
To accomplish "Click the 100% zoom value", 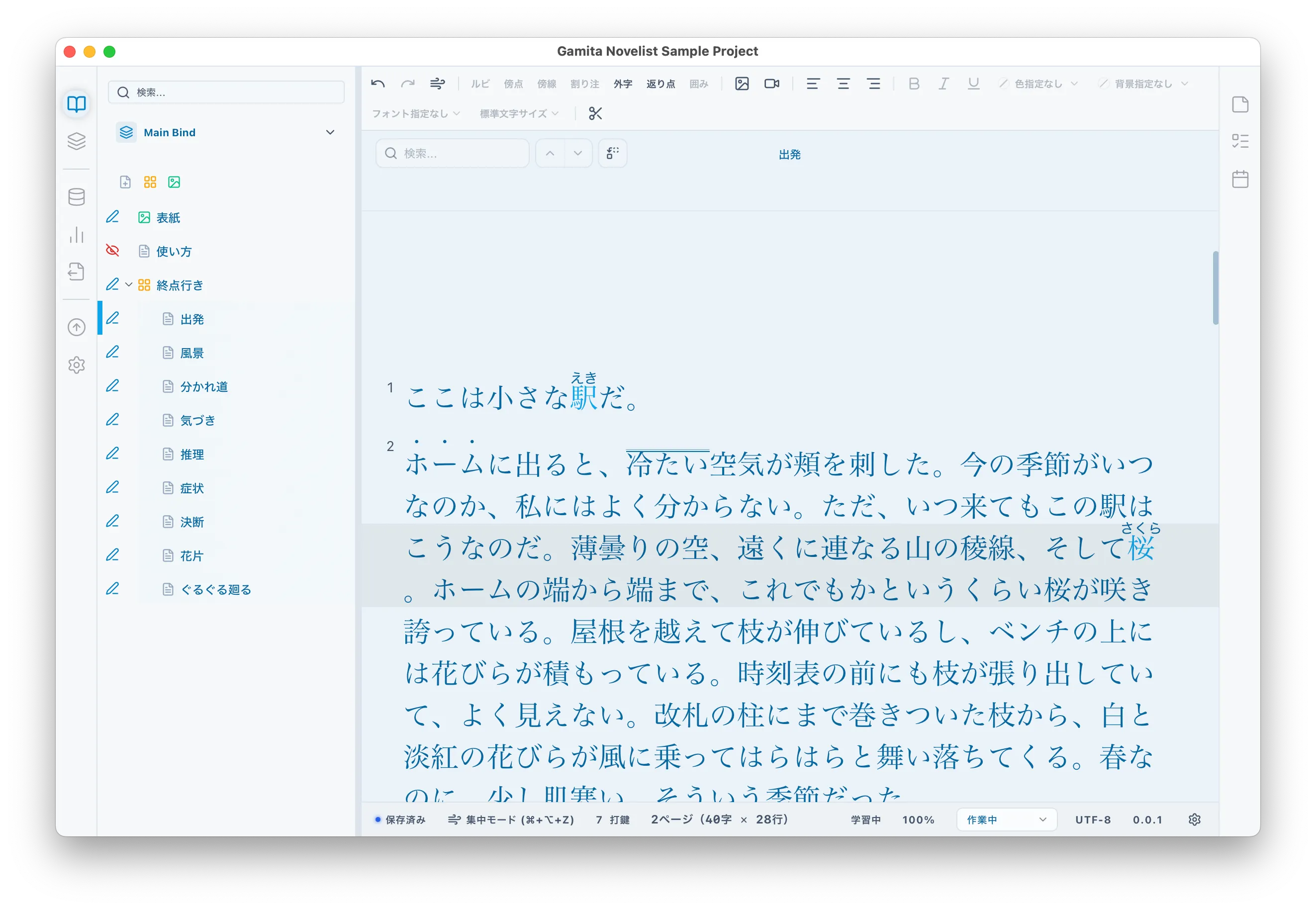I will click(x=918, y=819).
